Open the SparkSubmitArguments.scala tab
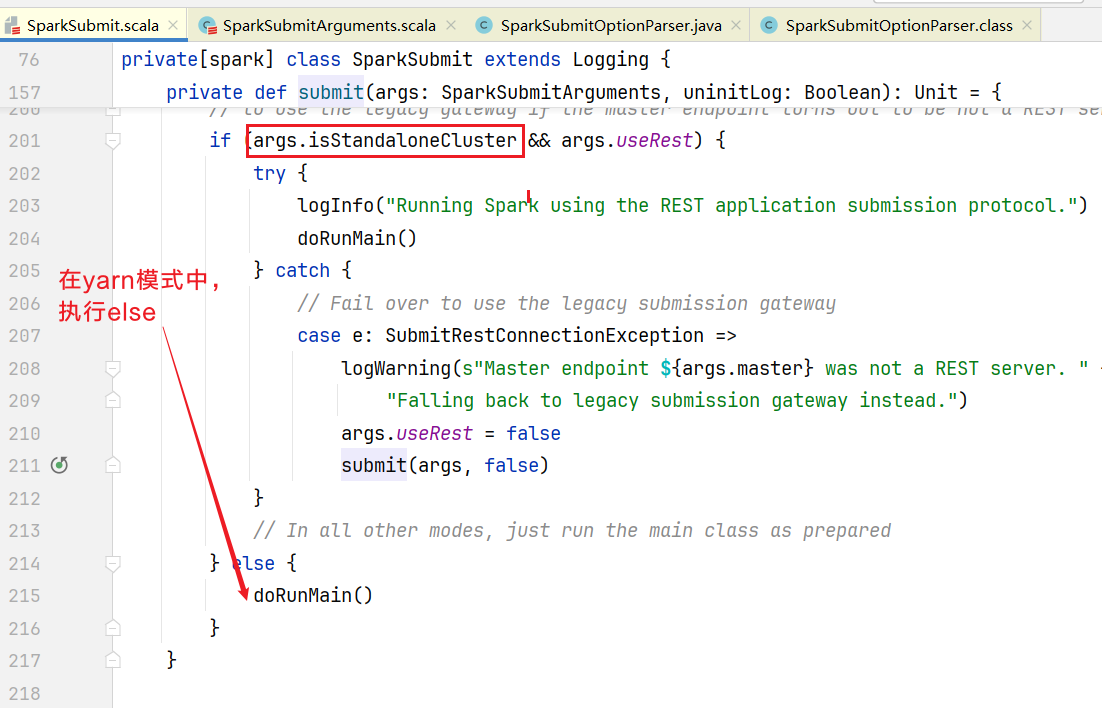This screenshot has width=1102, height=708. click(329, 26)
